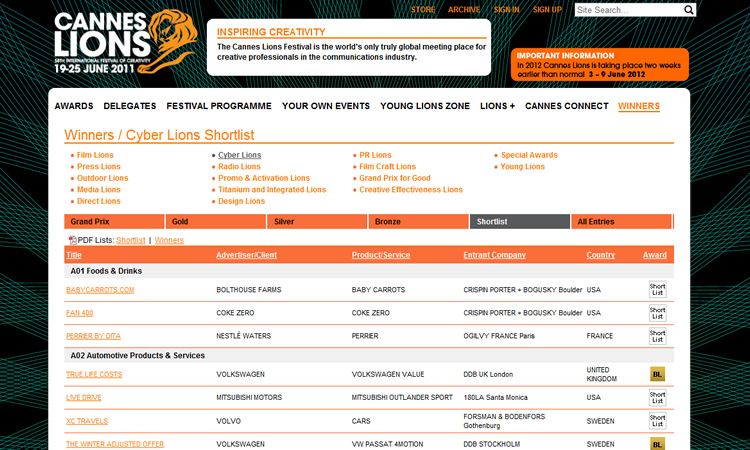The width and height of the screenshot is (750, 450).
Task: Click the Short List badge for BabyCarrots.com
Action: [x=657, y=290]
